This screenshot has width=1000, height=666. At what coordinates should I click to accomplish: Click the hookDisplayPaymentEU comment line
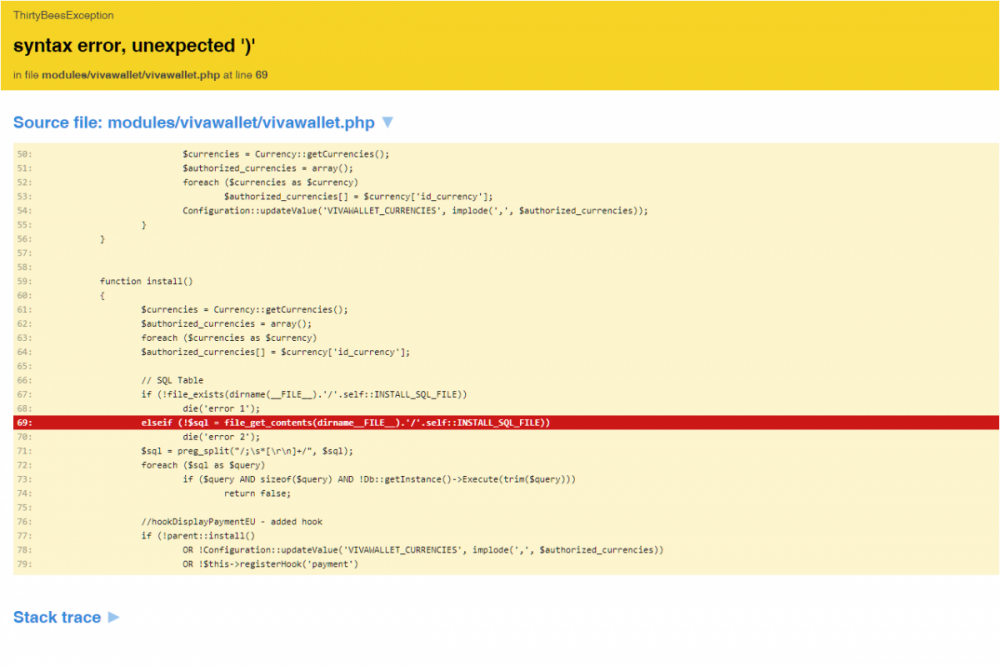pos(231,521)
